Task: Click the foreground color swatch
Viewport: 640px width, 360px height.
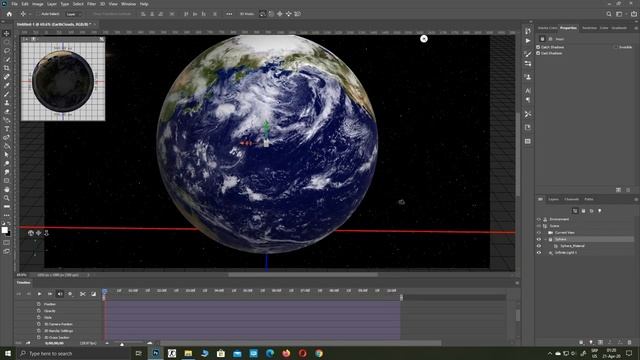Action: click(4, 230)
